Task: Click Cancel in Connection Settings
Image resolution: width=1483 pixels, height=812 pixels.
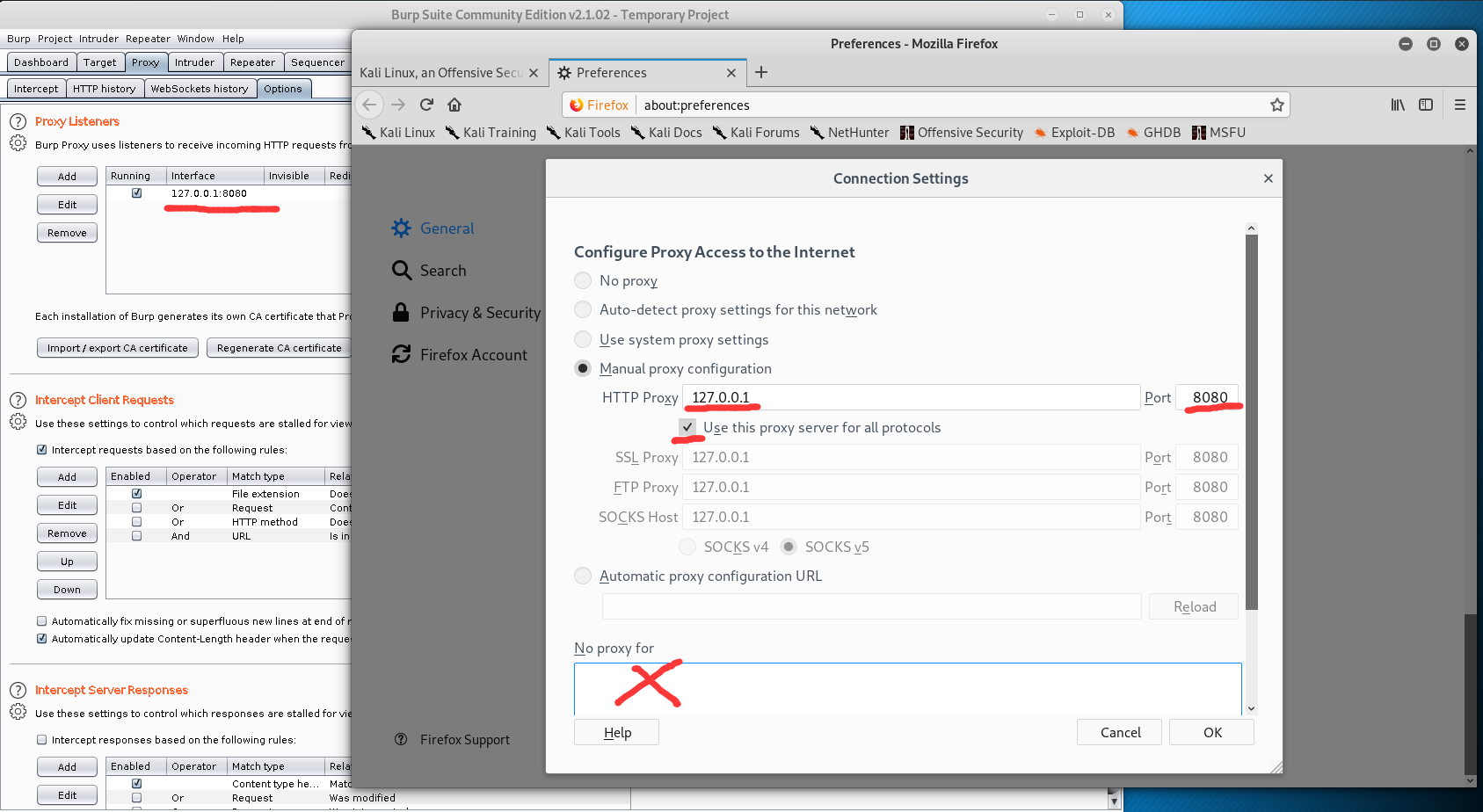Action: point(1120,732)
